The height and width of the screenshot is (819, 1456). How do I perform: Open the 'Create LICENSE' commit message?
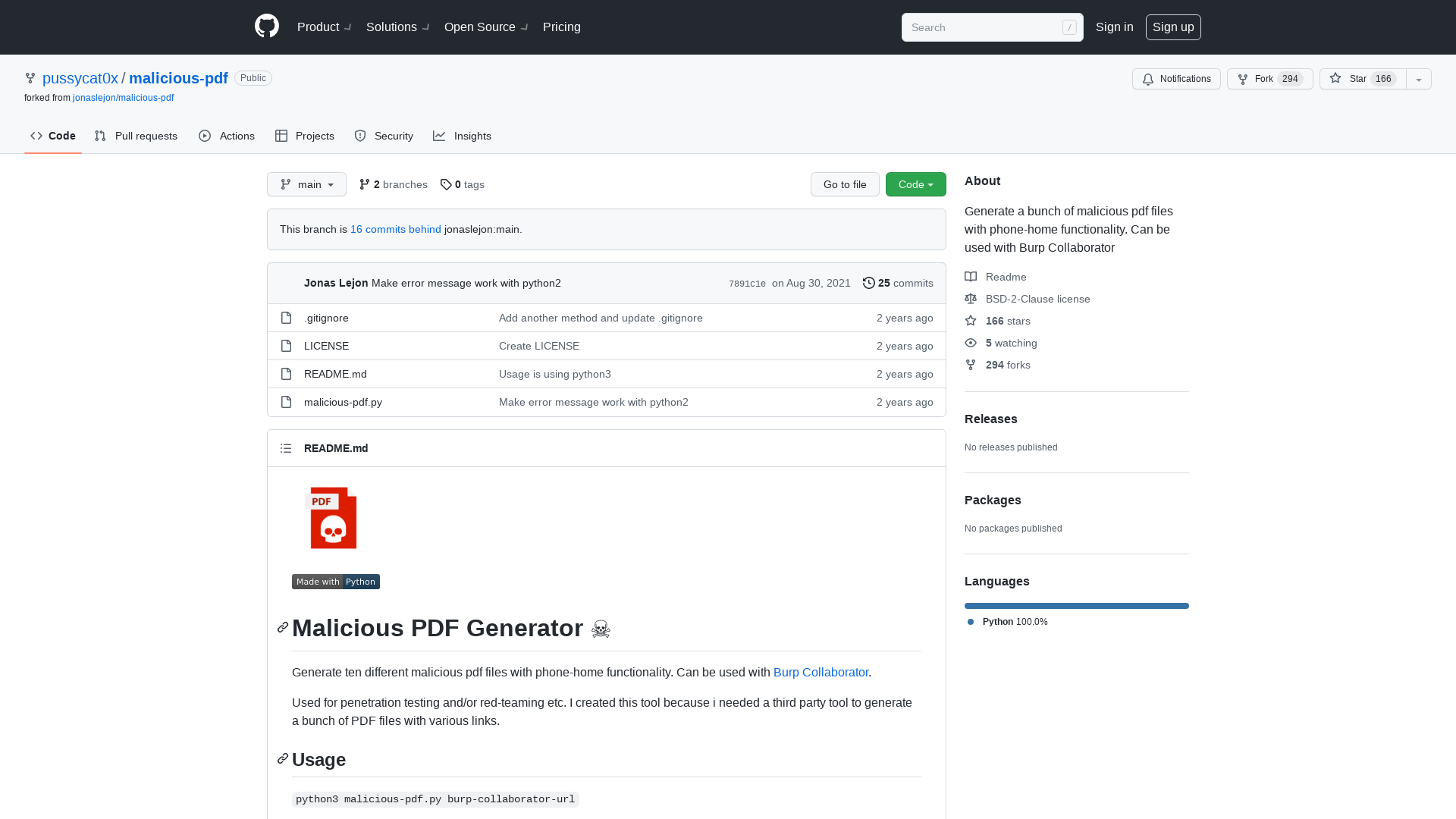click(539, 346)
